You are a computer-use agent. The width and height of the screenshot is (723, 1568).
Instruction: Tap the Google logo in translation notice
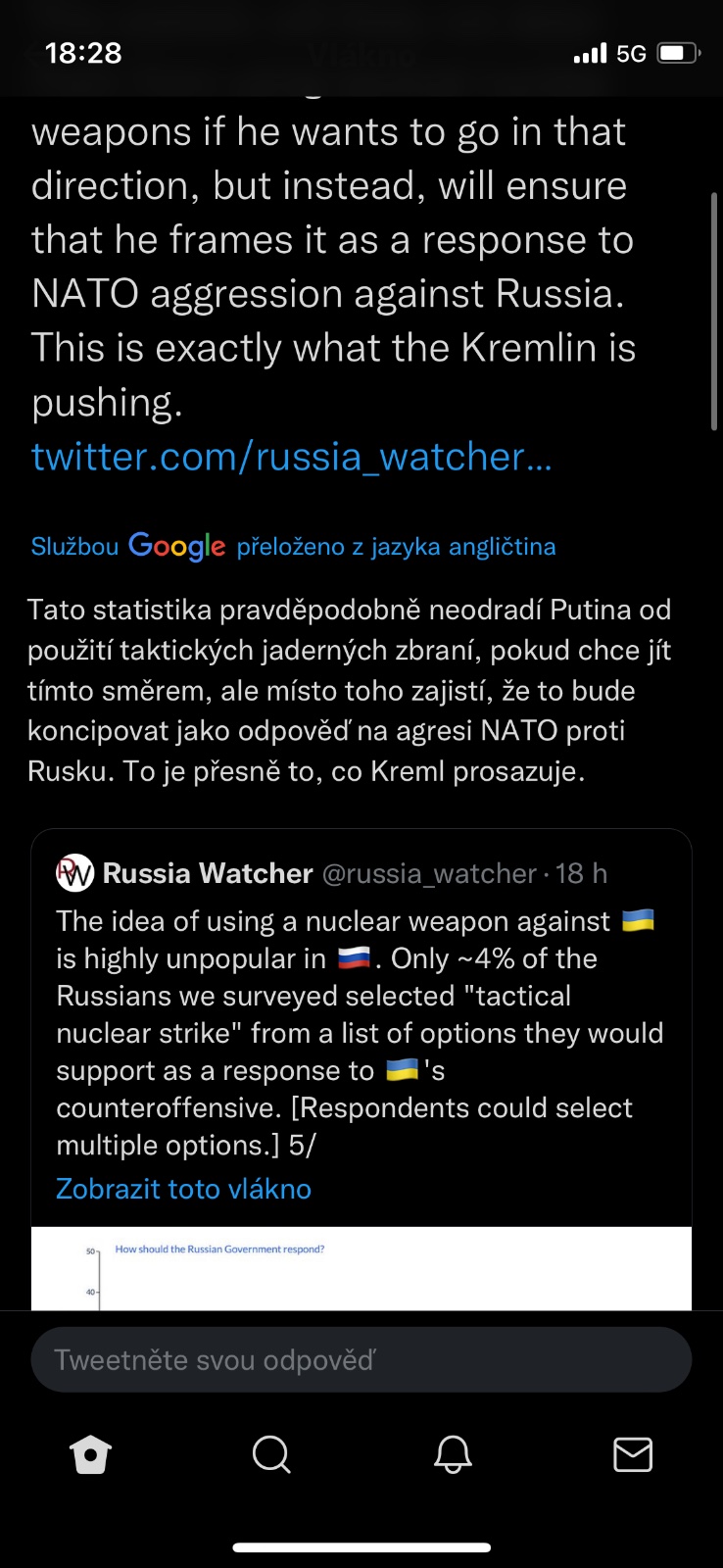pyautogui.click(x=176, y=546)
